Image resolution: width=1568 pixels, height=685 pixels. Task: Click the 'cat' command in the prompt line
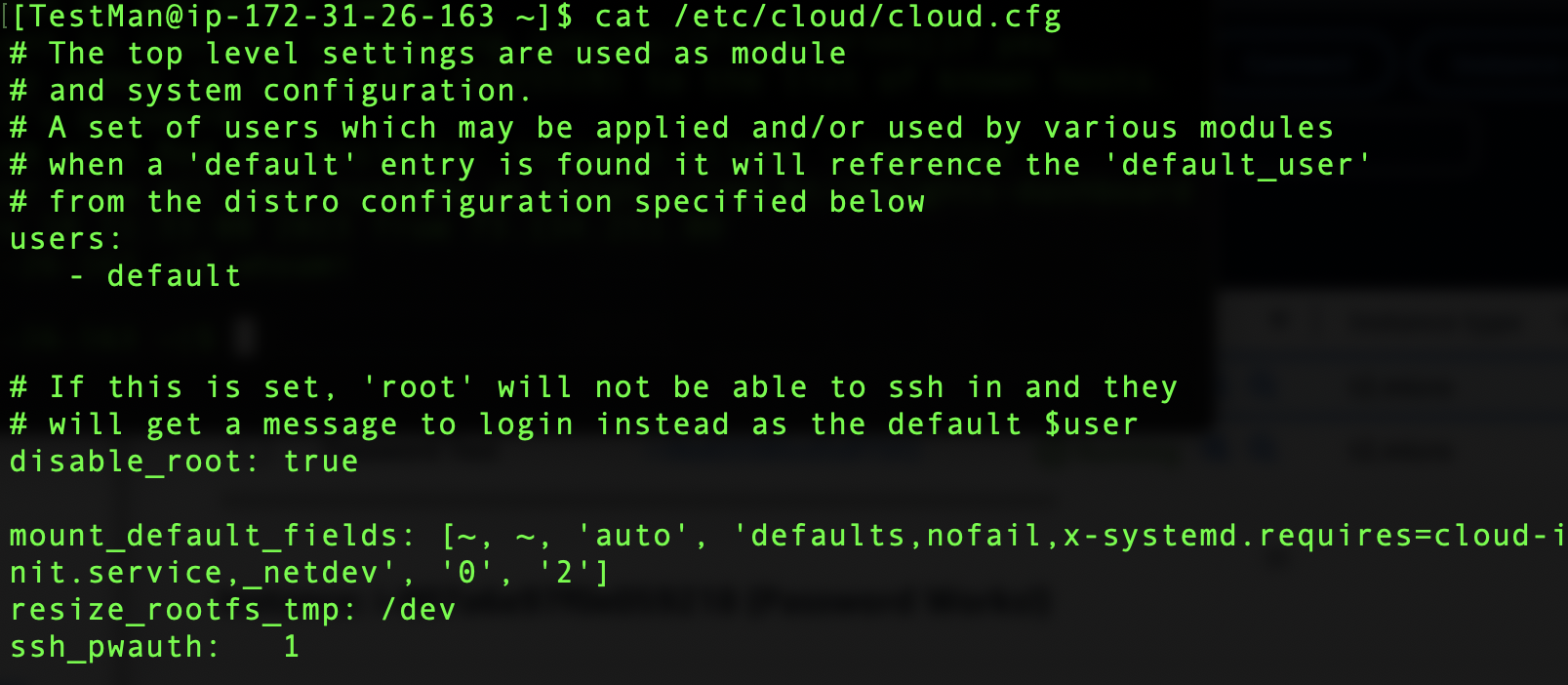tap(623, 17)
